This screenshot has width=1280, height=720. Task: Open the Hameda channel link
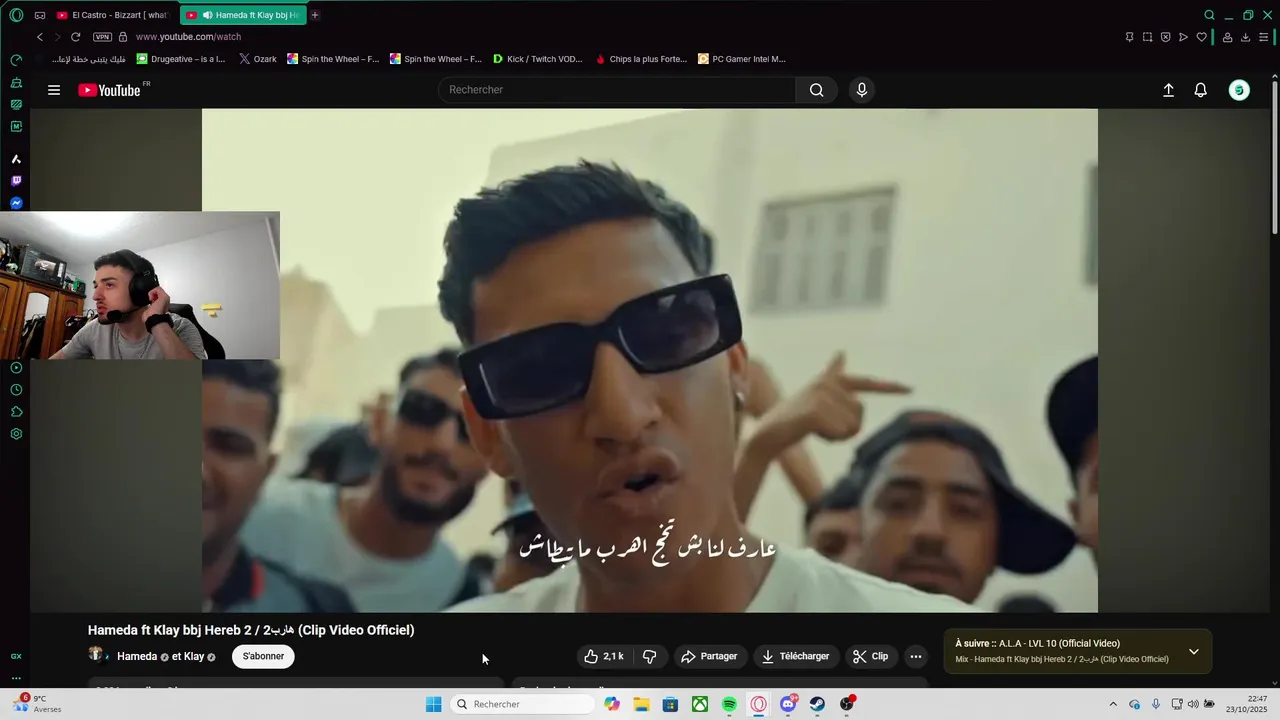coord(137,656)
